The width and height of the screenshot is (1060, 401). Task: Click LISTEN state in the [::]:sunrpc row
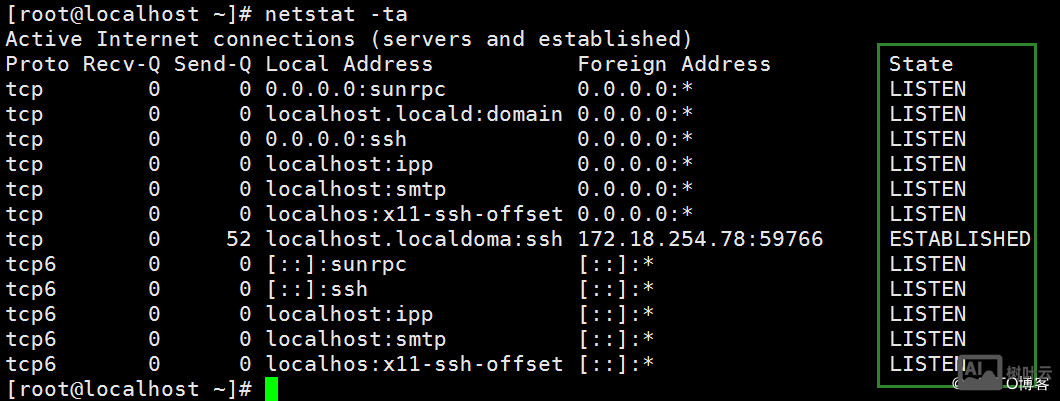(x=928, y=264)
